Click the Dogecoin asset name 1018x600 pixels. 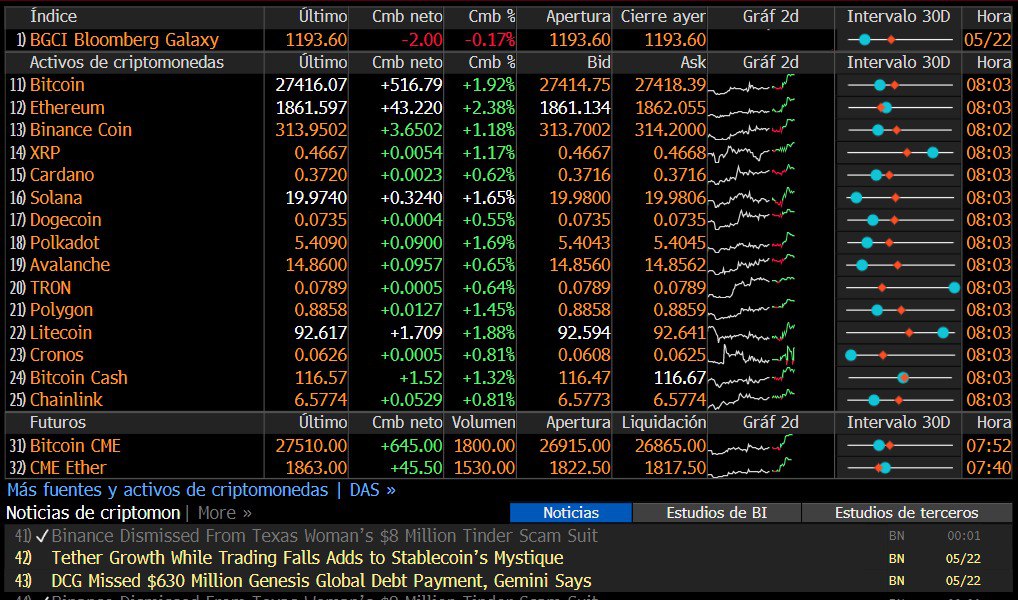pos(65,220)
